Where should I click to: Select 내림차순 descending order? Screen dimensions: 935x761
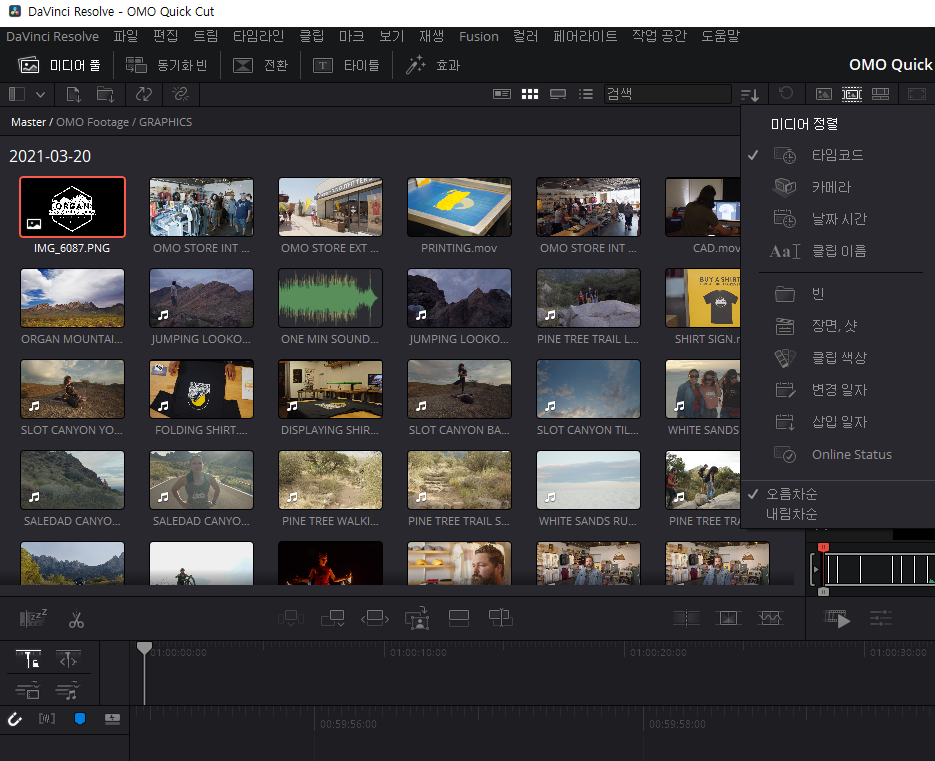tap(791, 514)
